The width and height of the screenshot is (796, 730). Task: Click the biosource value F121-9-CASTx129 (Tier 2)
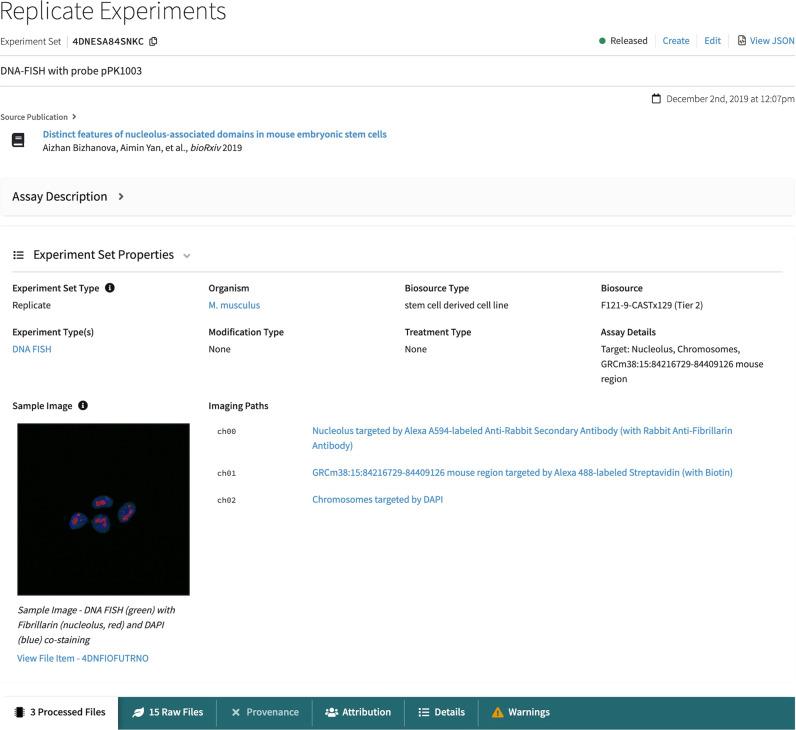pos(652,305)
